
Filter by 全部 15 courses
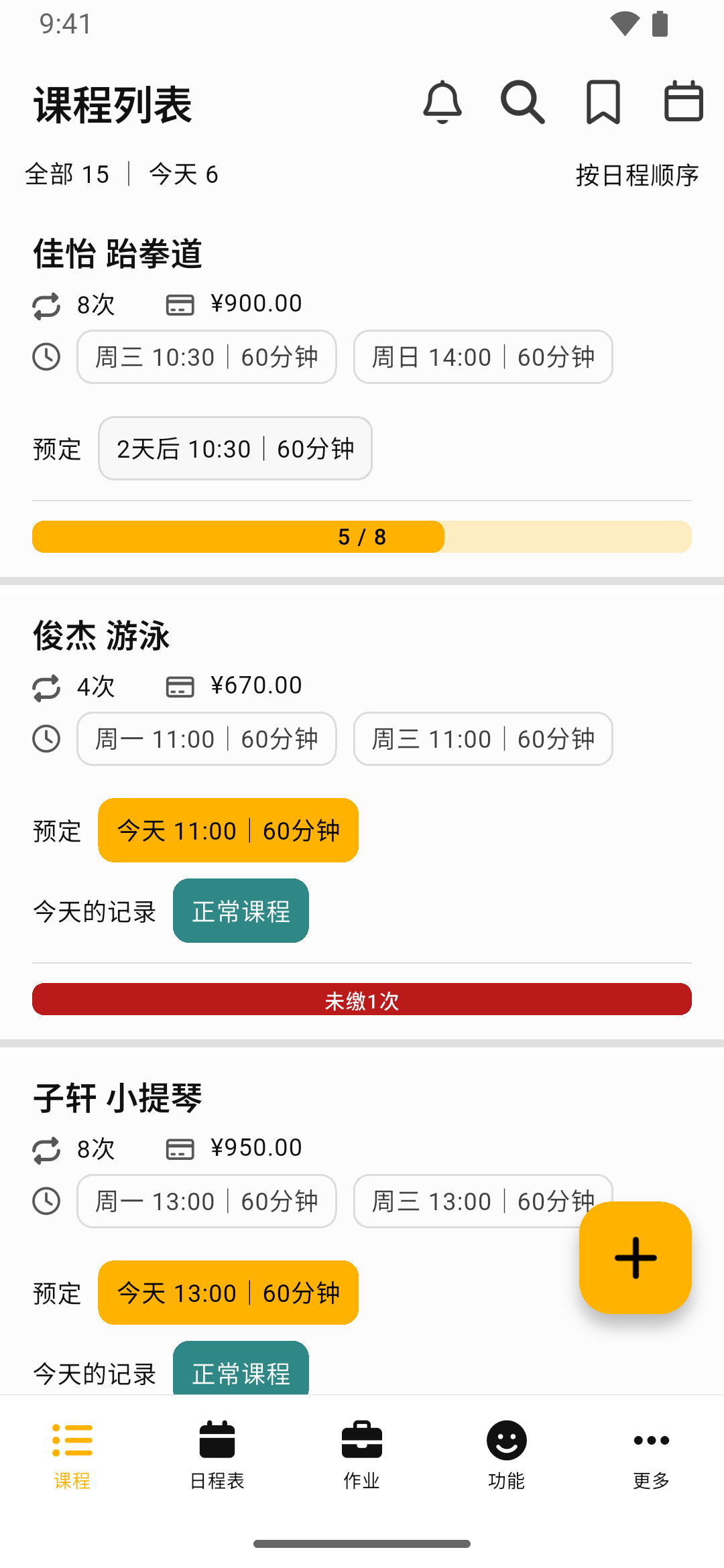pos(67,174)
